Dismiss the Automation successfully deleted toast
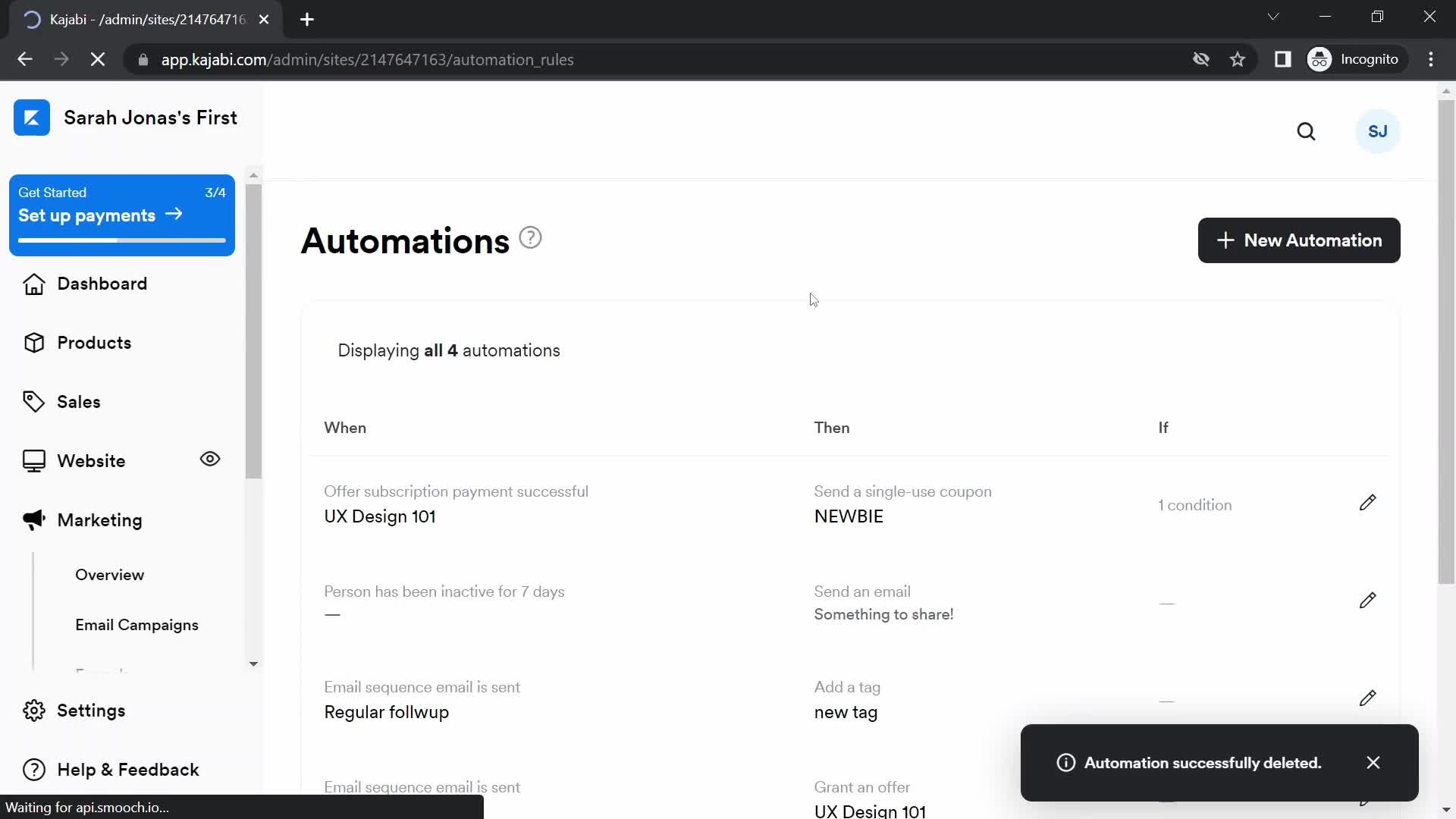Screen dimensions: 1456x819 (x=1373, y=763)
